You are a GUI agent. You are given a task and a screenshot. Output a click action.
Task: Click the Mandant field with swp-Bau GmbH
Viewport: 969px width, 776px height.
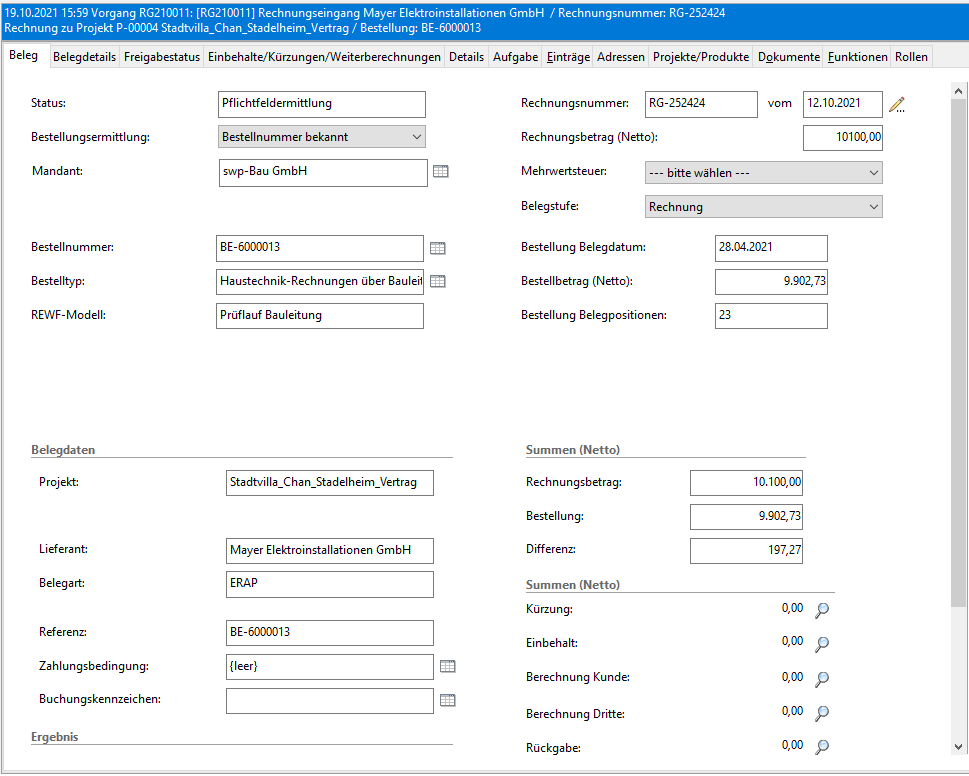323,173
